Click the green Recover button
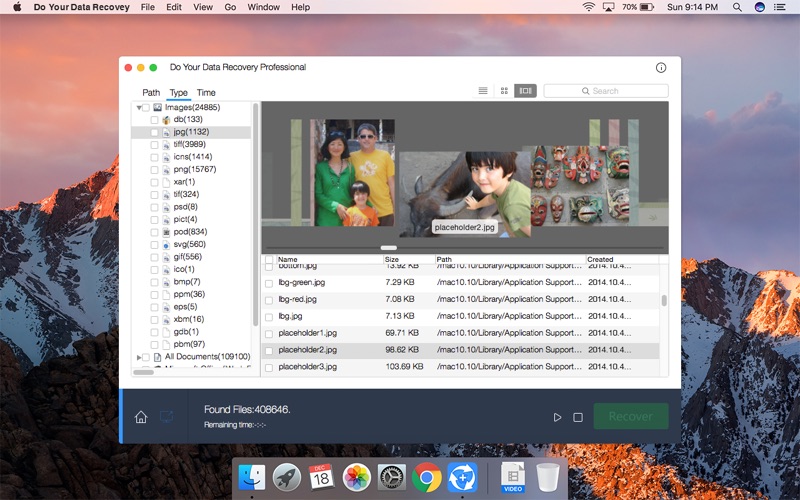The image size is (800, 500). point(631,416)
